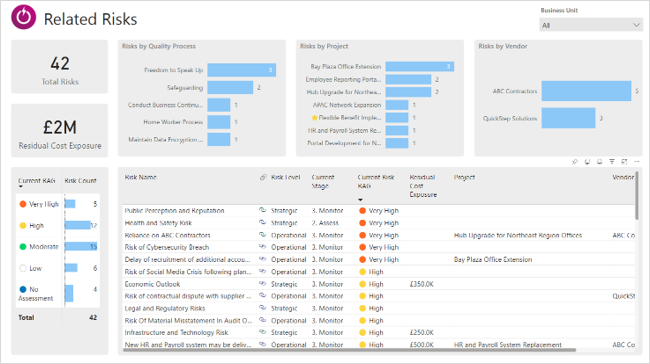Image resolution: width=650 pixels, height=364 pixels.
Task: Click the £250.0K residual cost value
Action: tap(422, 332)
